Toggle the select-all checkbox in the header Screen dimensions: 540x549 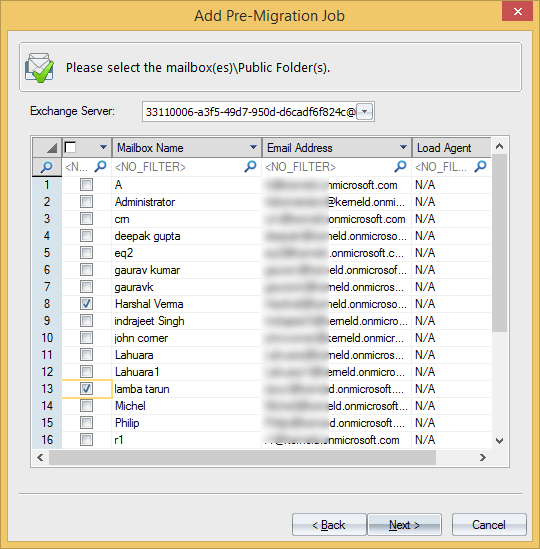tap(70, 147)
